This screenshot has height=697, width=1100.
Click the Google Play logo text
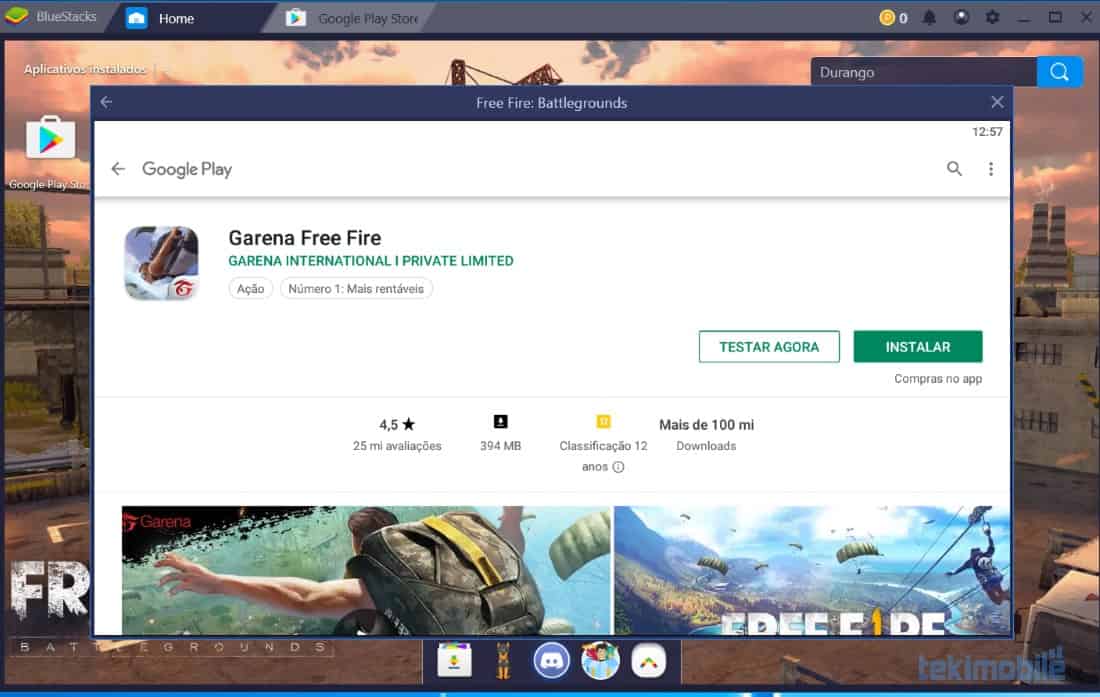187,169
